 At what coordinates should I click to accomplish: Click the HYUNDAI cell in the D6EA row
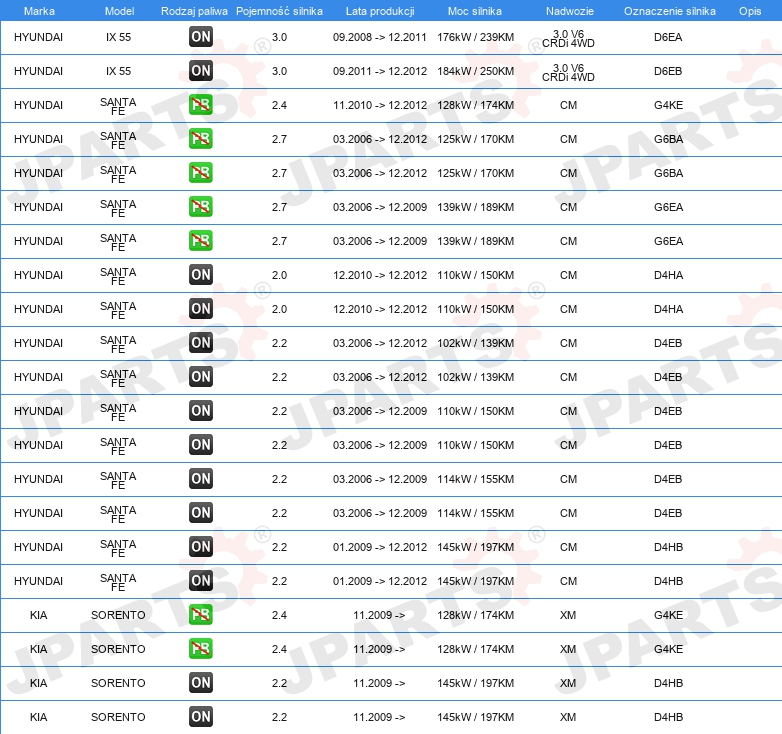[x=38, y=37]
